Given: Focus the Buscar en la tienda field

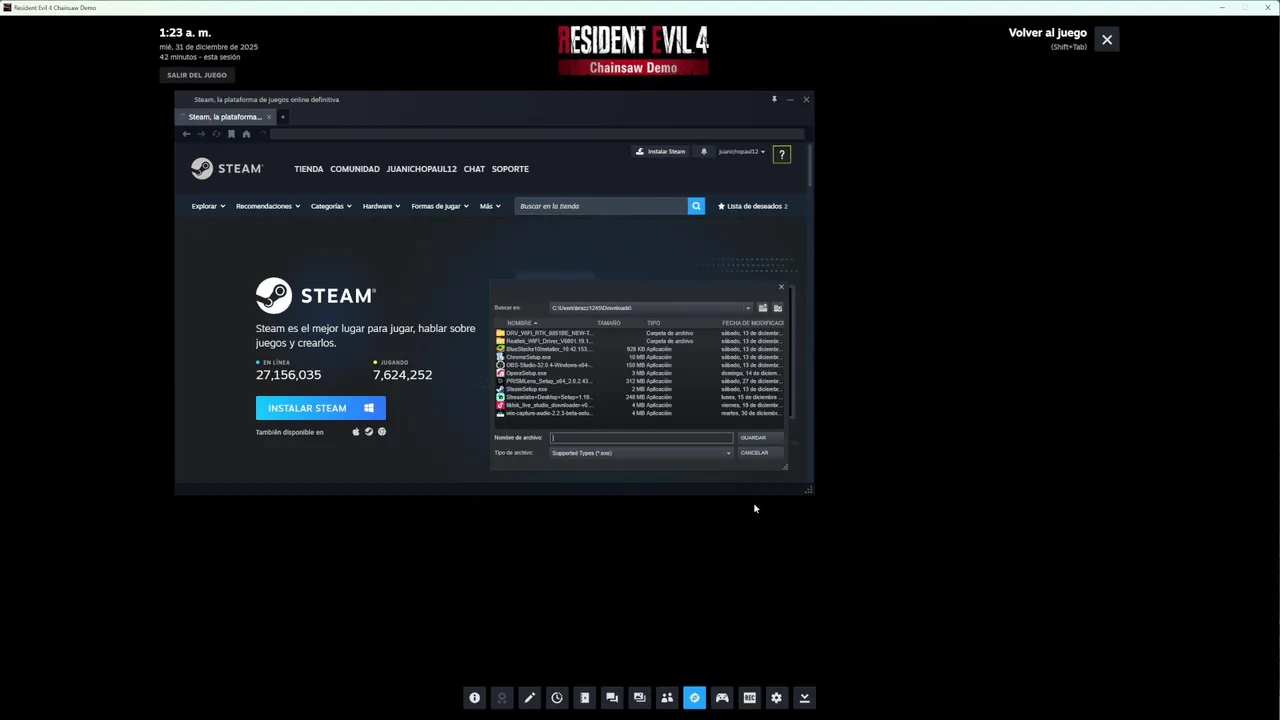Looking at the screenshot, I should tap(602, 206).
